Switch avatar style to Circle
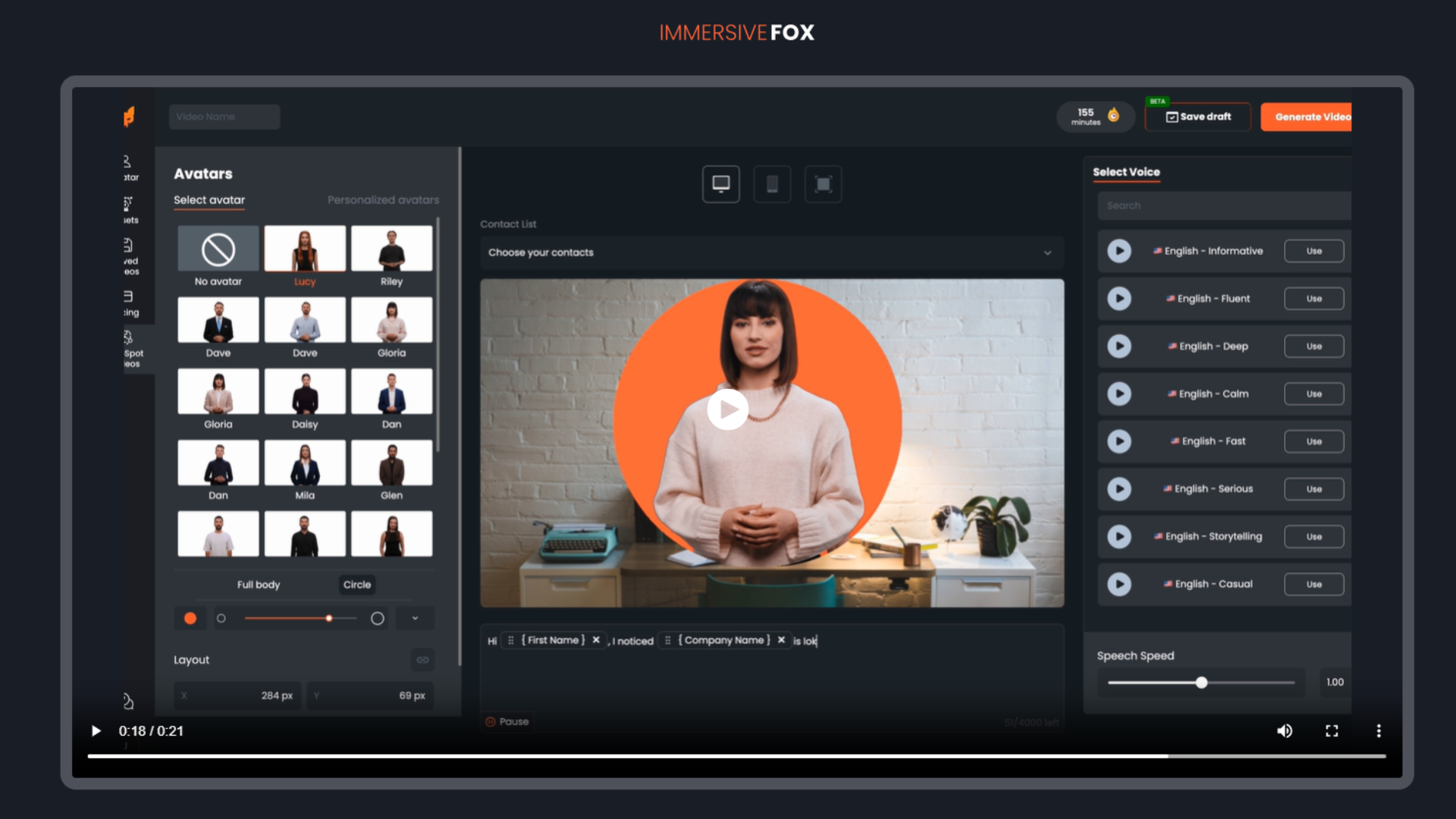Image resolution: width=1456 pixels, height=819 pixels. click(356, 585)
